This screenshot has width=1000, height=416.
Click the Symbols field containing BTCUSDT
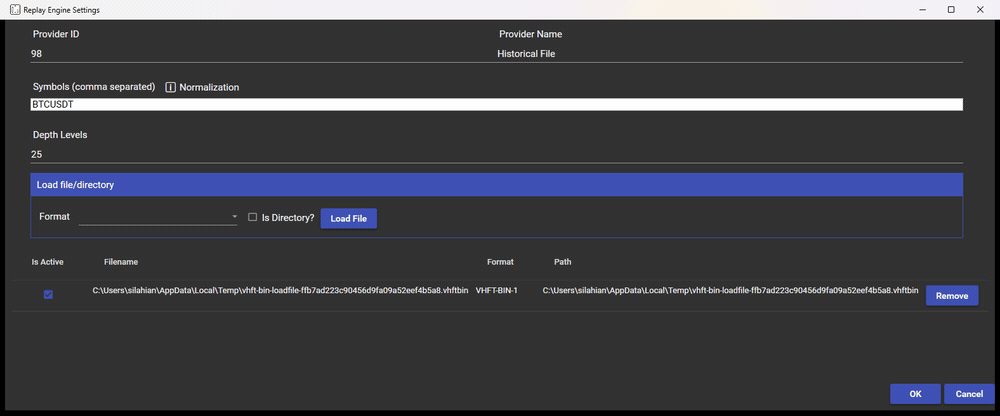pyautogui.click(x=496, y=105)
